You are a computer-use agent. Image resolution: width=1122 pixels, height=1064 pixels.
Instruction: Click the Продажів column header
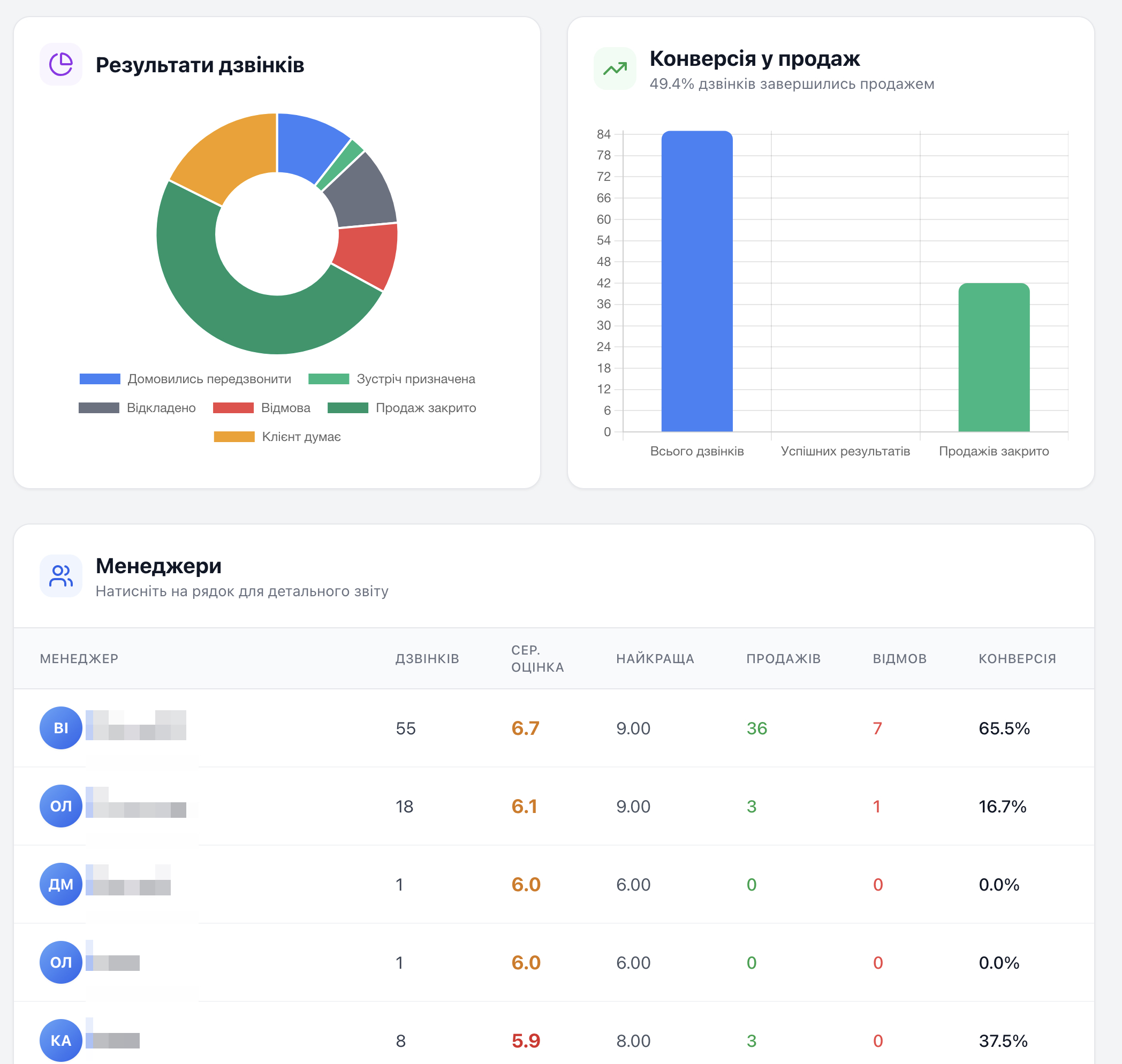click(x=783, y=658)
